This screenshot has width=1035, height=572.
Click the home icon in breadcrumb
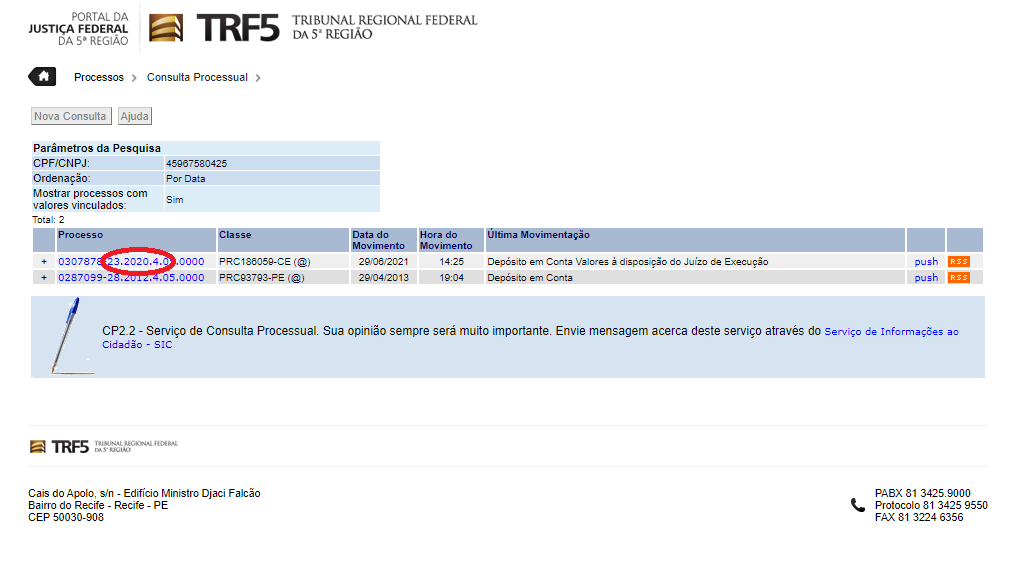[42, 77]
